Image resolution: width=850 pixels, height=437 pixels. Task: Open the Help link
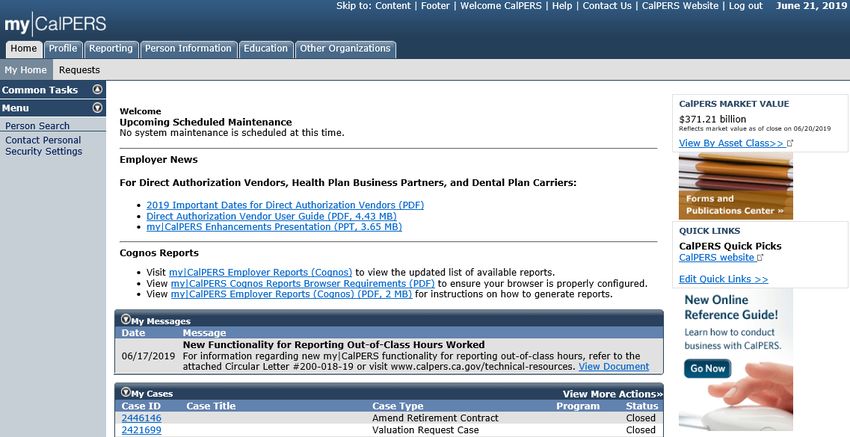click(562, 6)
